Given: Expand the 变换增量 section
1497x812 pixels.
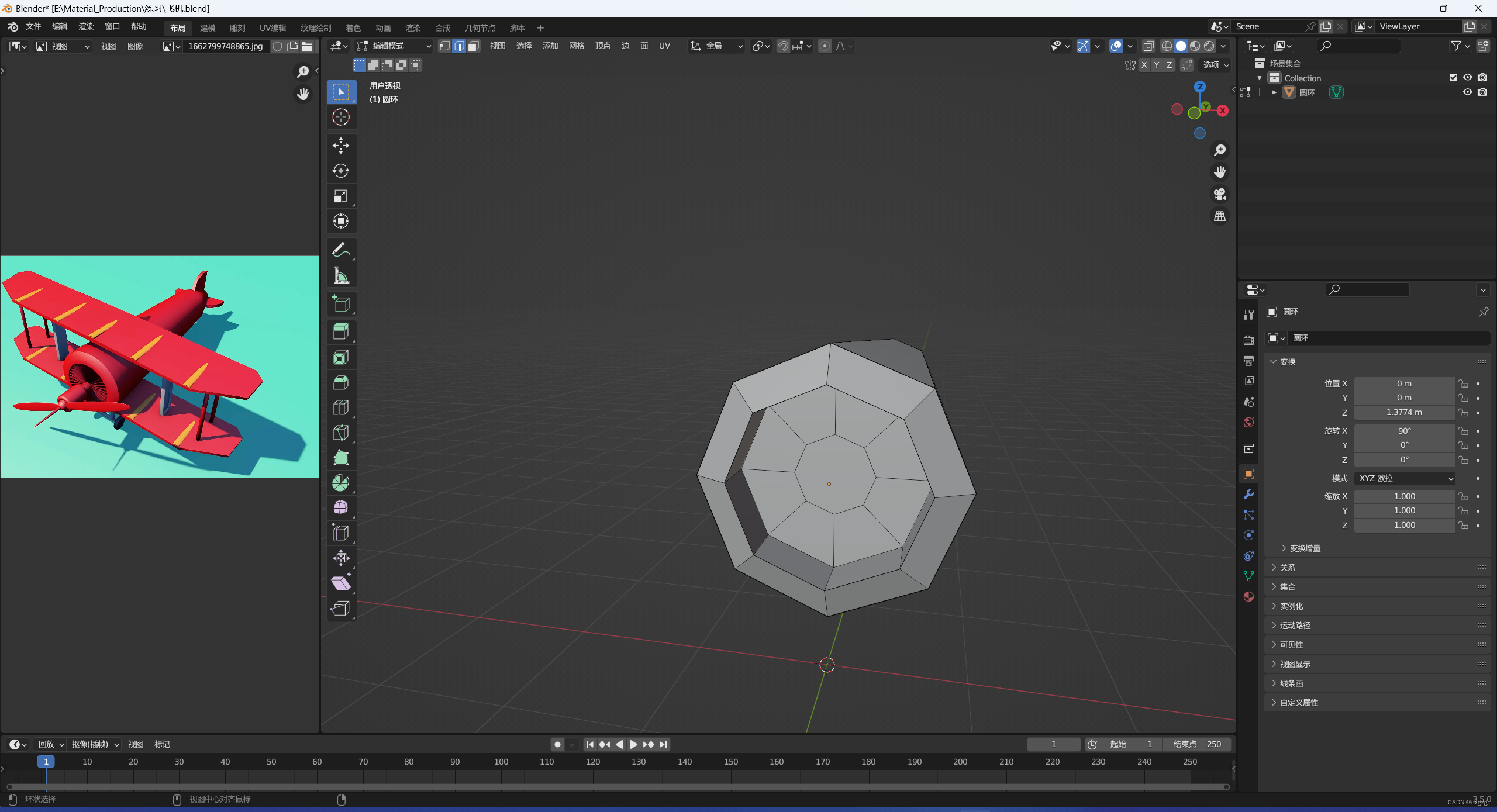Looking at the screenshot, I should point(1300,548).
